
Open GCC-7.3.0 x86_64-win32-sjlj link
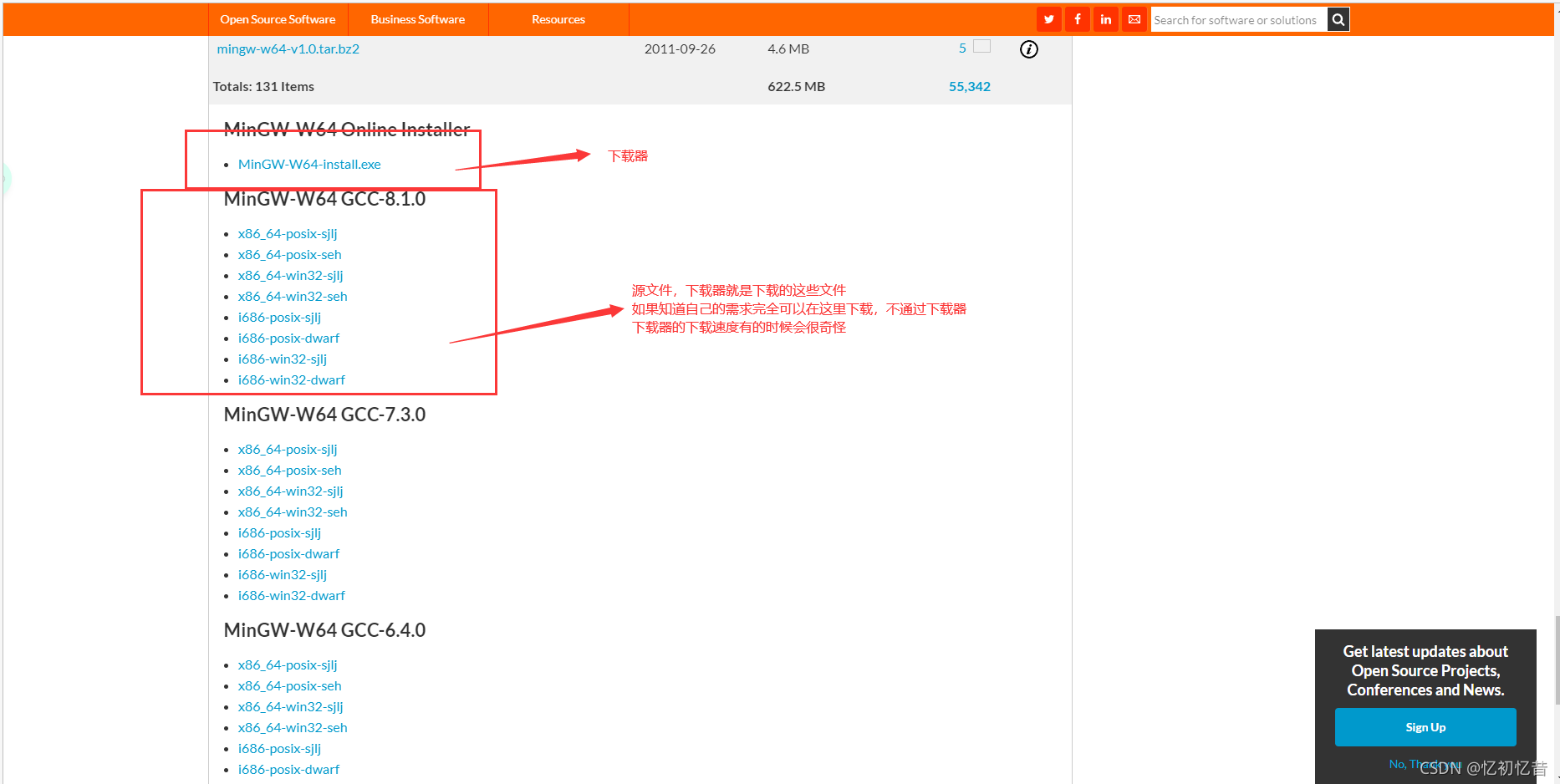pyautogui.click(x=290, y=491)
